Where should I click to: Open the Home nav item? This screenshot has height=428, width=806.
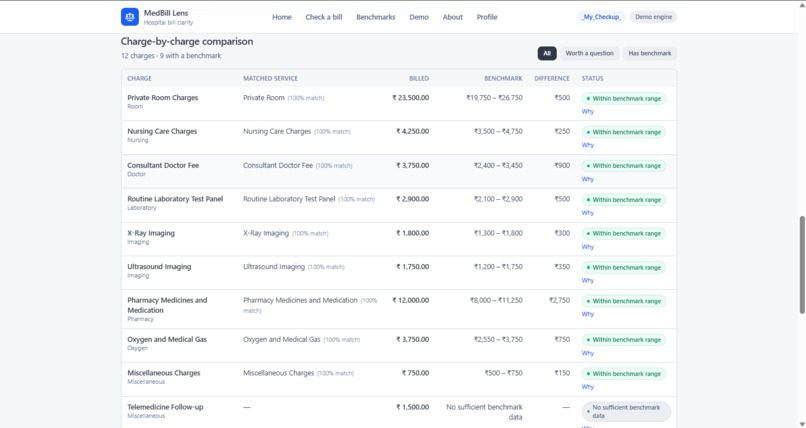(282, 17)
